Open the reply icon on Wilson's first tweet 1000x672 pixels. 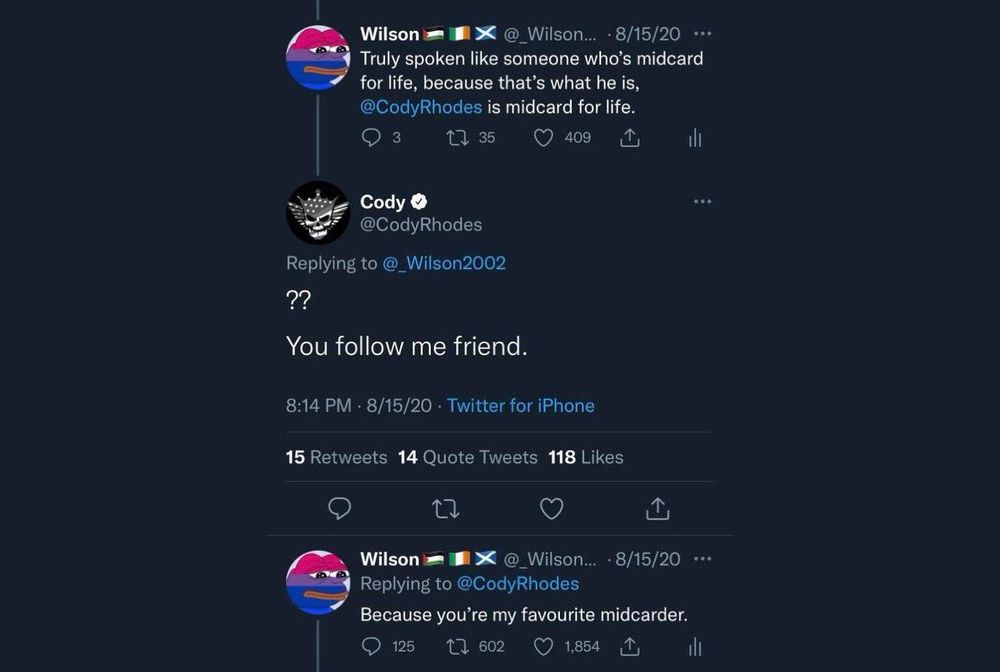click(371, 138)
